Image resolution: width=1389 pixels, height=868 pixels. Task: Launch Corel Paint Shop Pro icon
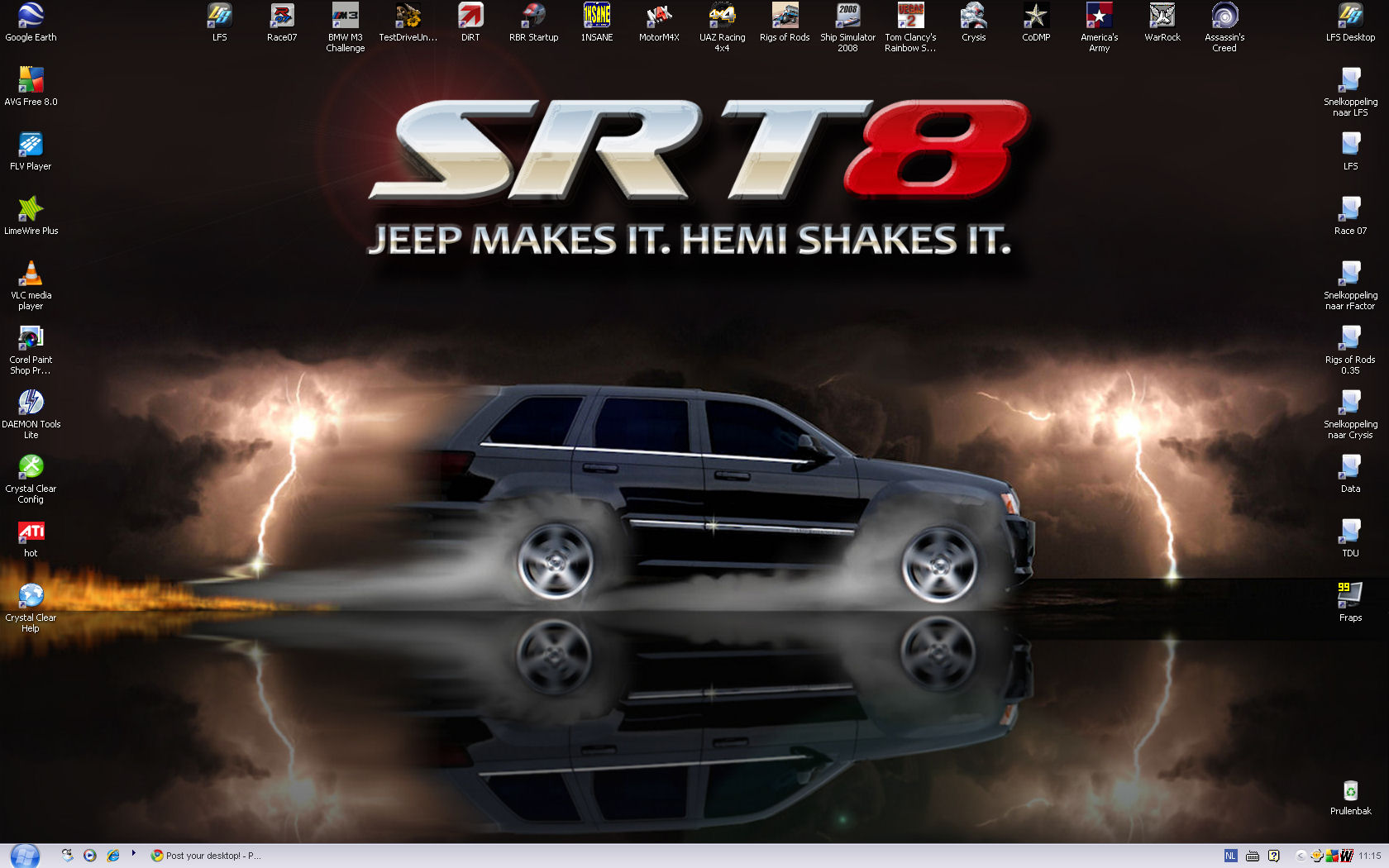pyautogui.click(x=31, y=351)
